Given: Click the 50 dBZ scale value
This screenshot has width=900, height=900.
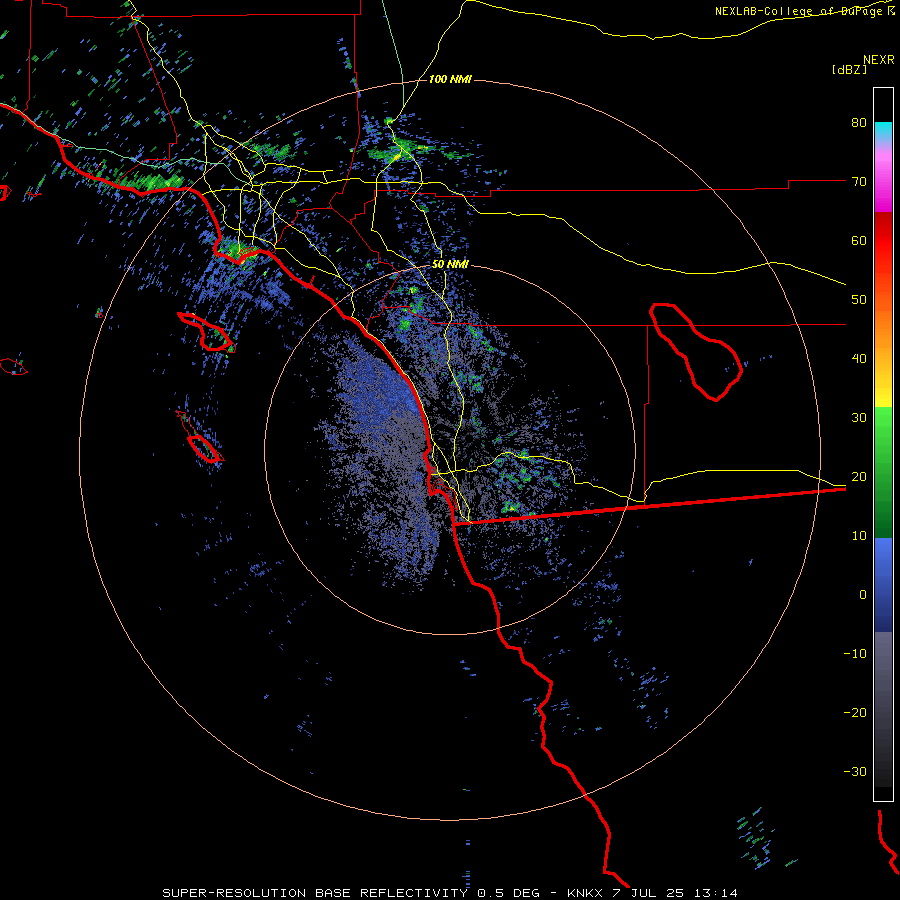Looking at the screenshot, I should (859, 300).
